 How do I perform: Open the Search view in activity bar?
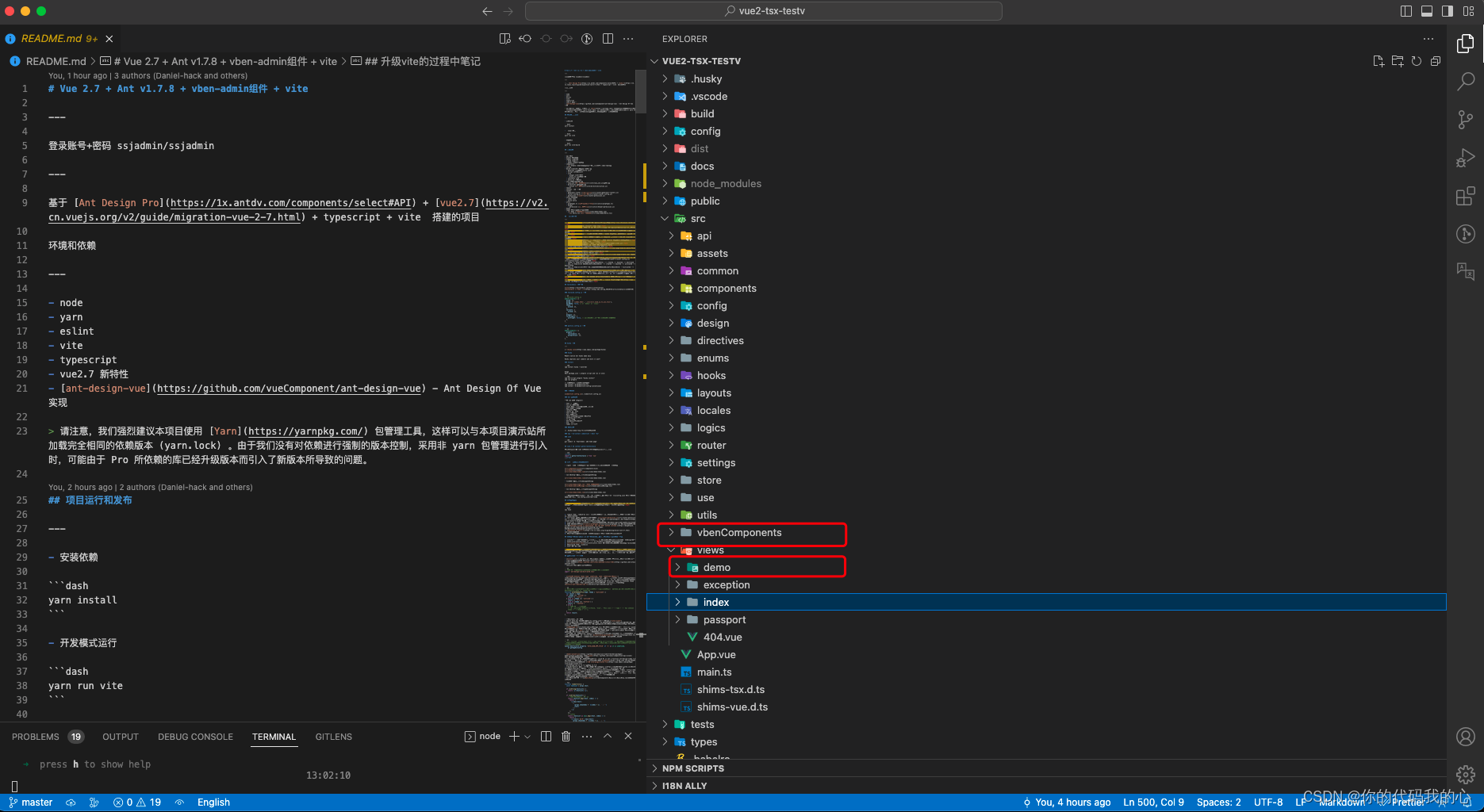coord(1465,82)
